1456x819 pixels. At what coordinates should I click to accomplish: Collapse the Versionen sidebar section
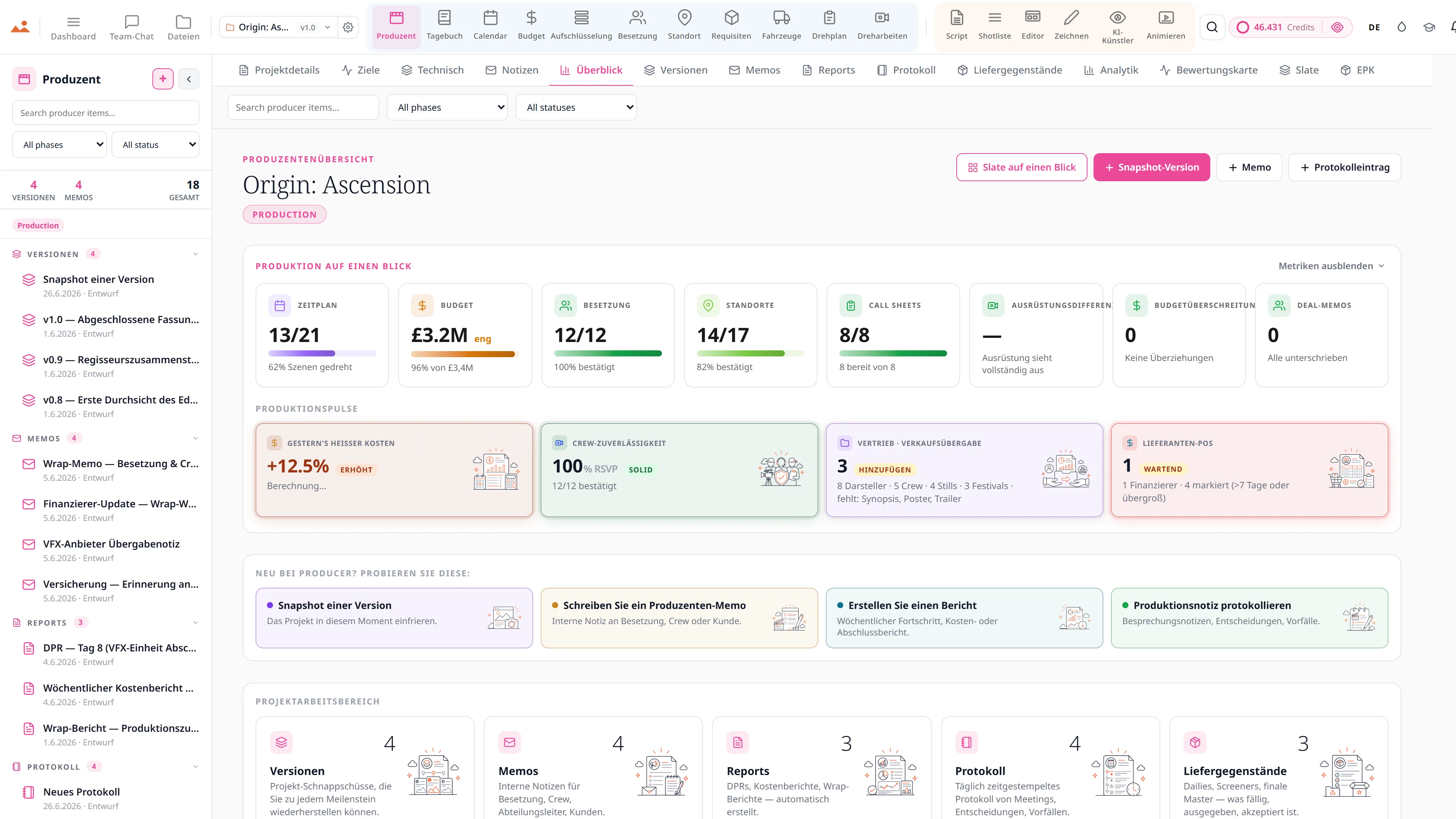[196, 254]
